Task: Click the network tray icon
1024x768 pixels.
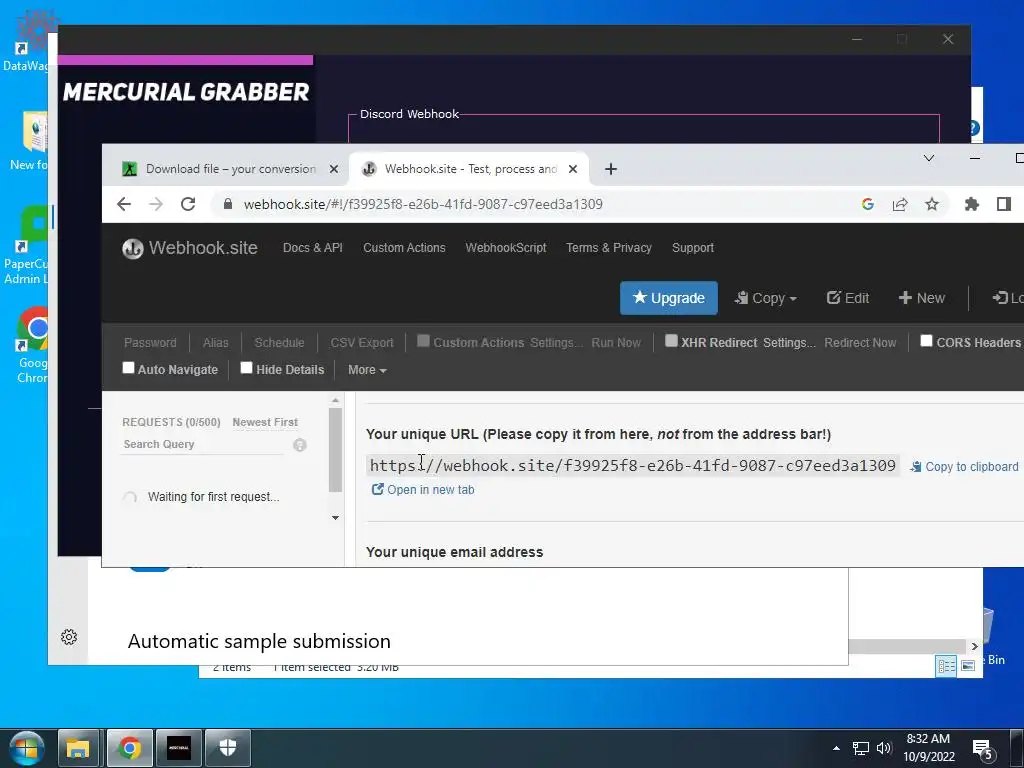Action: (861, 748)
